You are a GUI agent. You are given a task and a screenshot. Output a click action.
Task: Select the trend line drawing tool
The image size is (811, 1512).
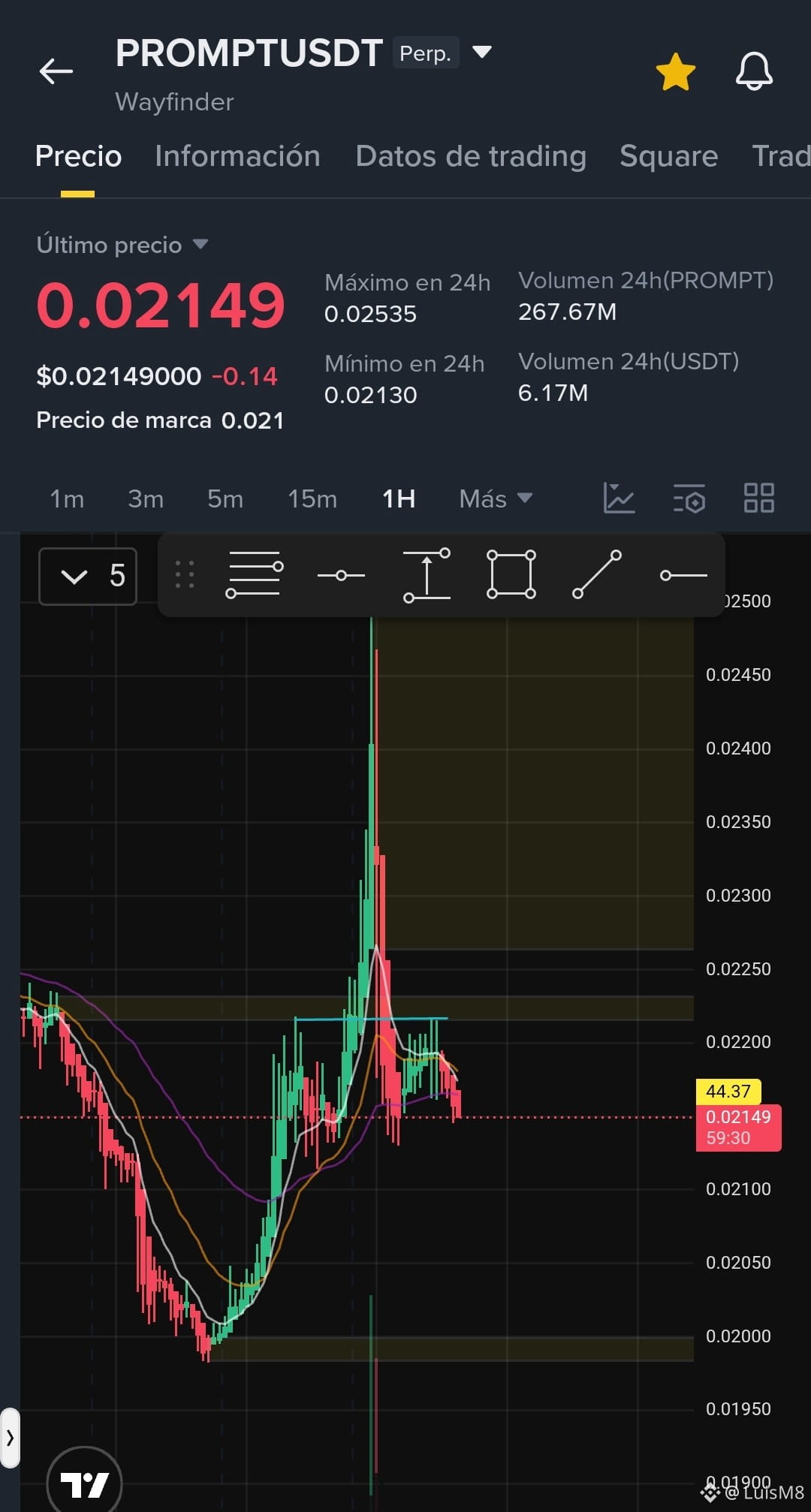pyautogui.click(x=597, y=575)
